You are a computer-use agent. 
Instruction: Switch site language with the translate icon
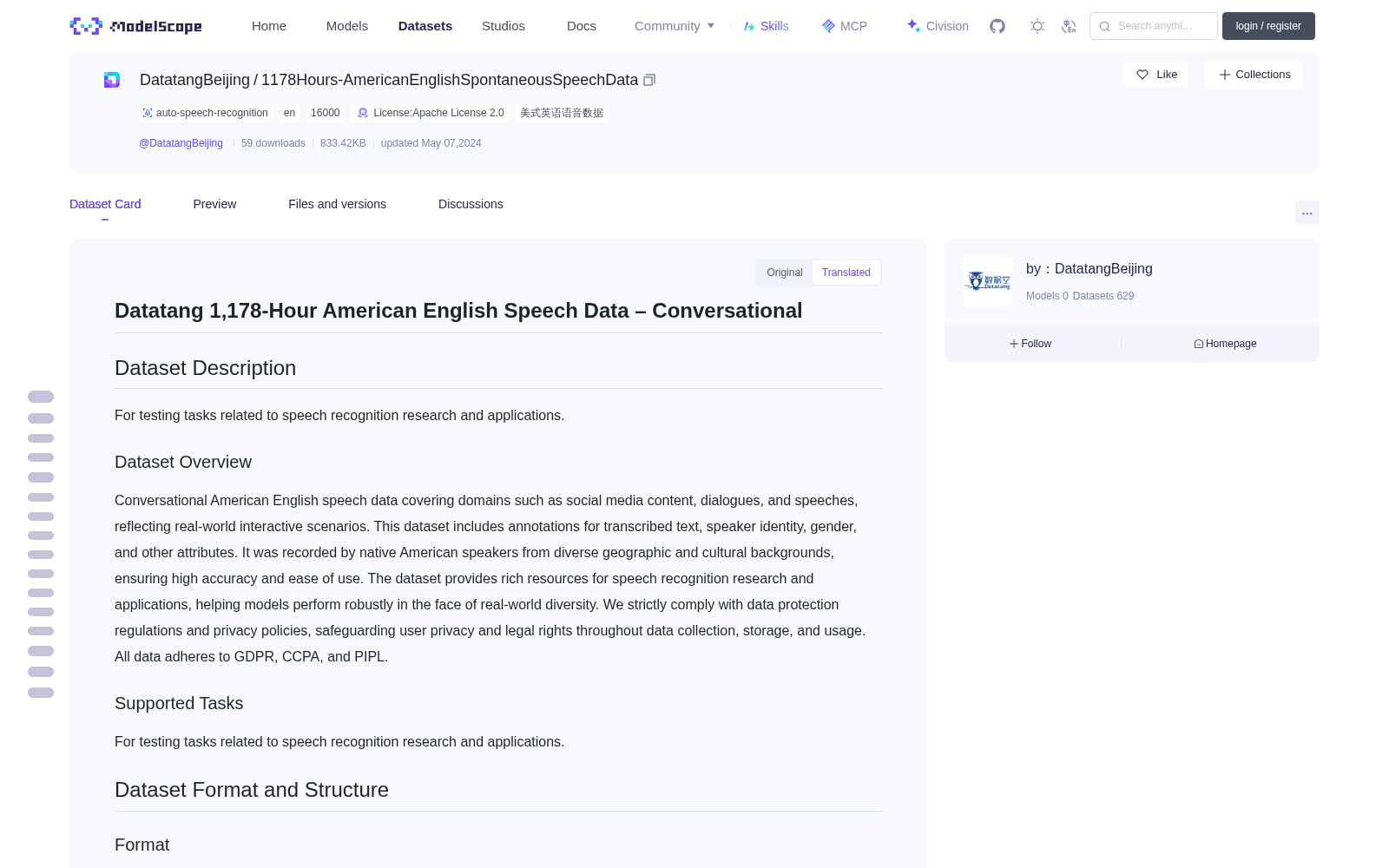point(1070,26)
